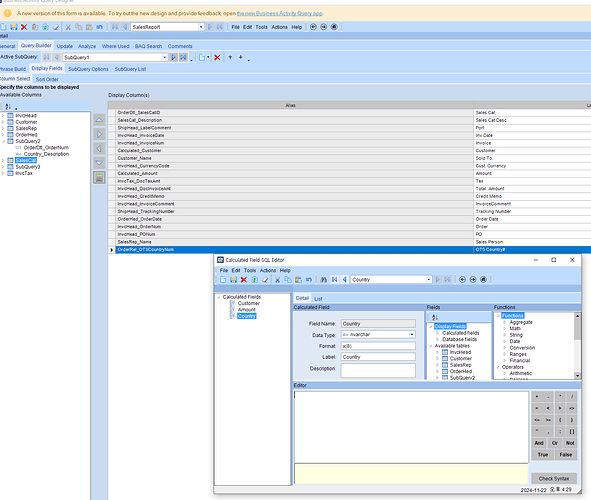Screen dimensions: 591x500
Task: Switch to the Sort Order tab
Action: pyautogui.click(x=47, y=79)
